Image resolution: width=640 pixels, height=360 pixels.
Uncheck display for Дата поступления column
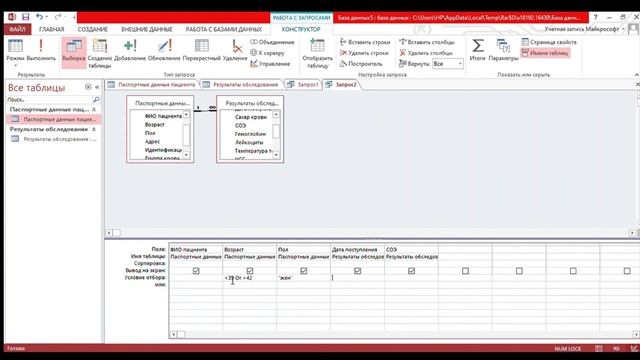point(358,271)
